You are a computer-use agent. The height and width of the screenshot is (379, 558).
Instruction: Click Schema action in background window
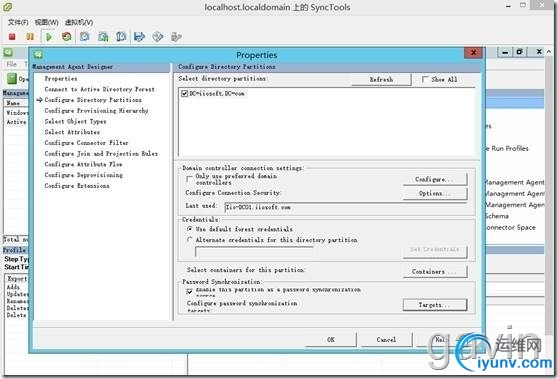click(x=497, y=216)
